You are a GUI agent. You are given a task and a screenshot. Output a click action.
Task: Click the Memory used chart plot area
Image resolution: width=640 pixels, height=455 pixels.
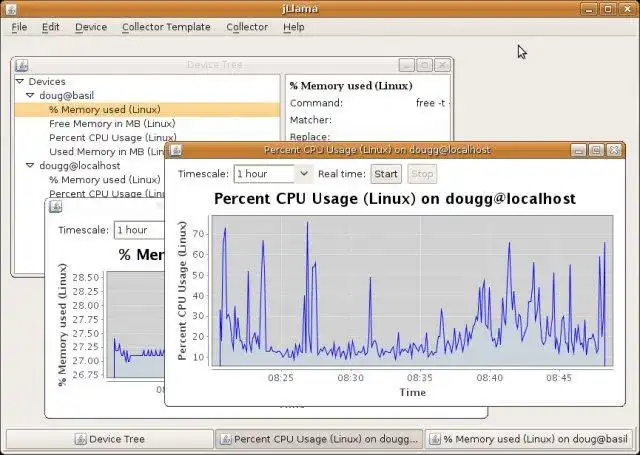tap(136, 325)
